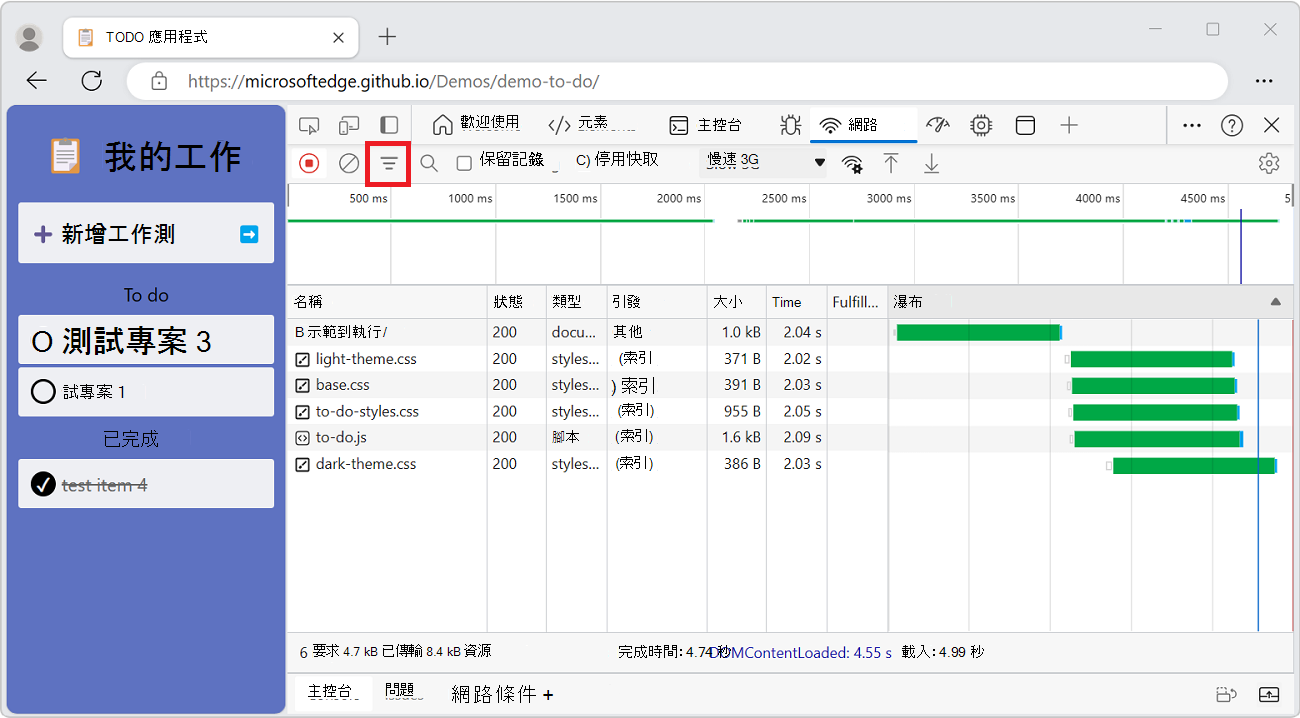Screen dimensions: 1300x718
Task: Toggle network recording with the record button
Action: pos(309,162)
